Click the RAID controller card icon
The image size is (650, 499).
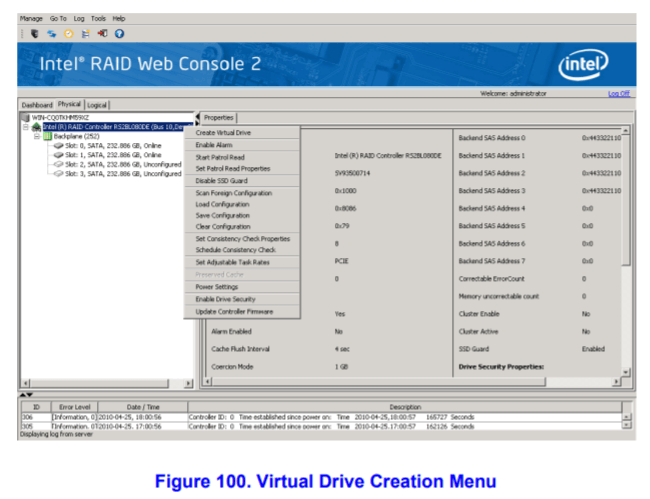pos(36,127)
